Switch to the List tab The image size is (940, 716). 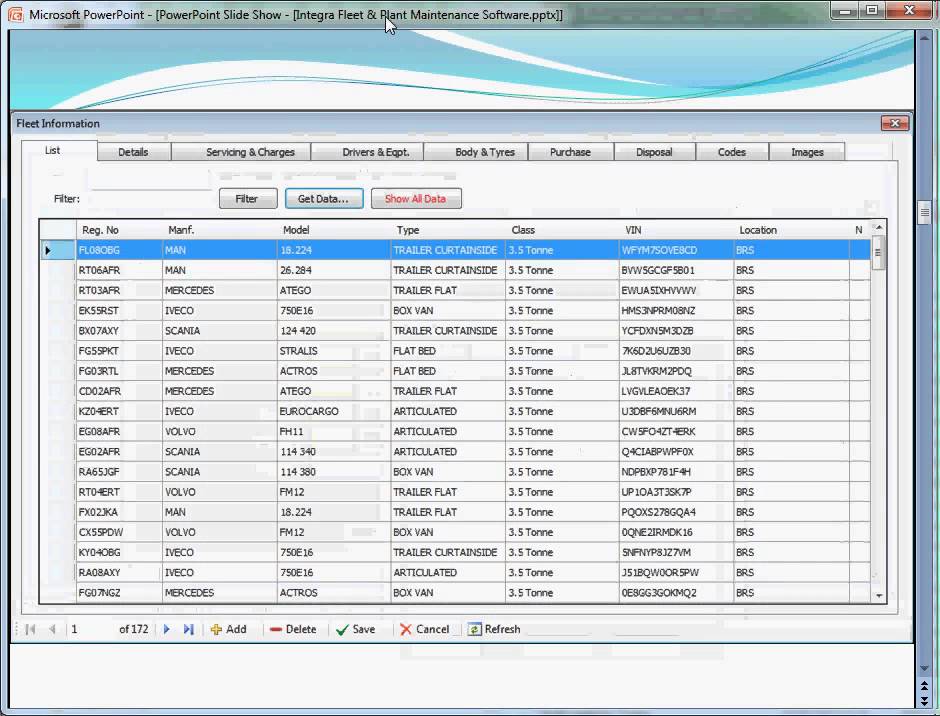coord(59,151)
